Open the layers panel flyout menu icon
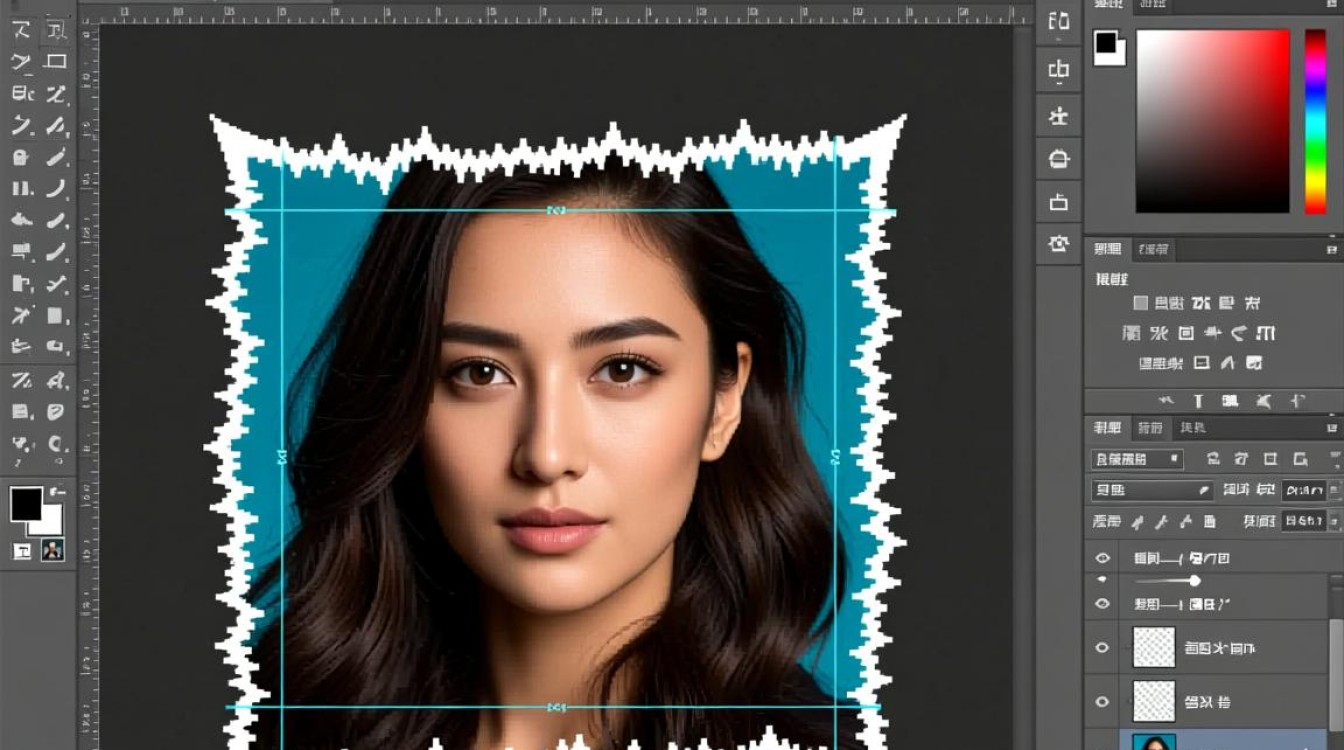Viewport: 1344px width, 750px height. click(1331, 428)
